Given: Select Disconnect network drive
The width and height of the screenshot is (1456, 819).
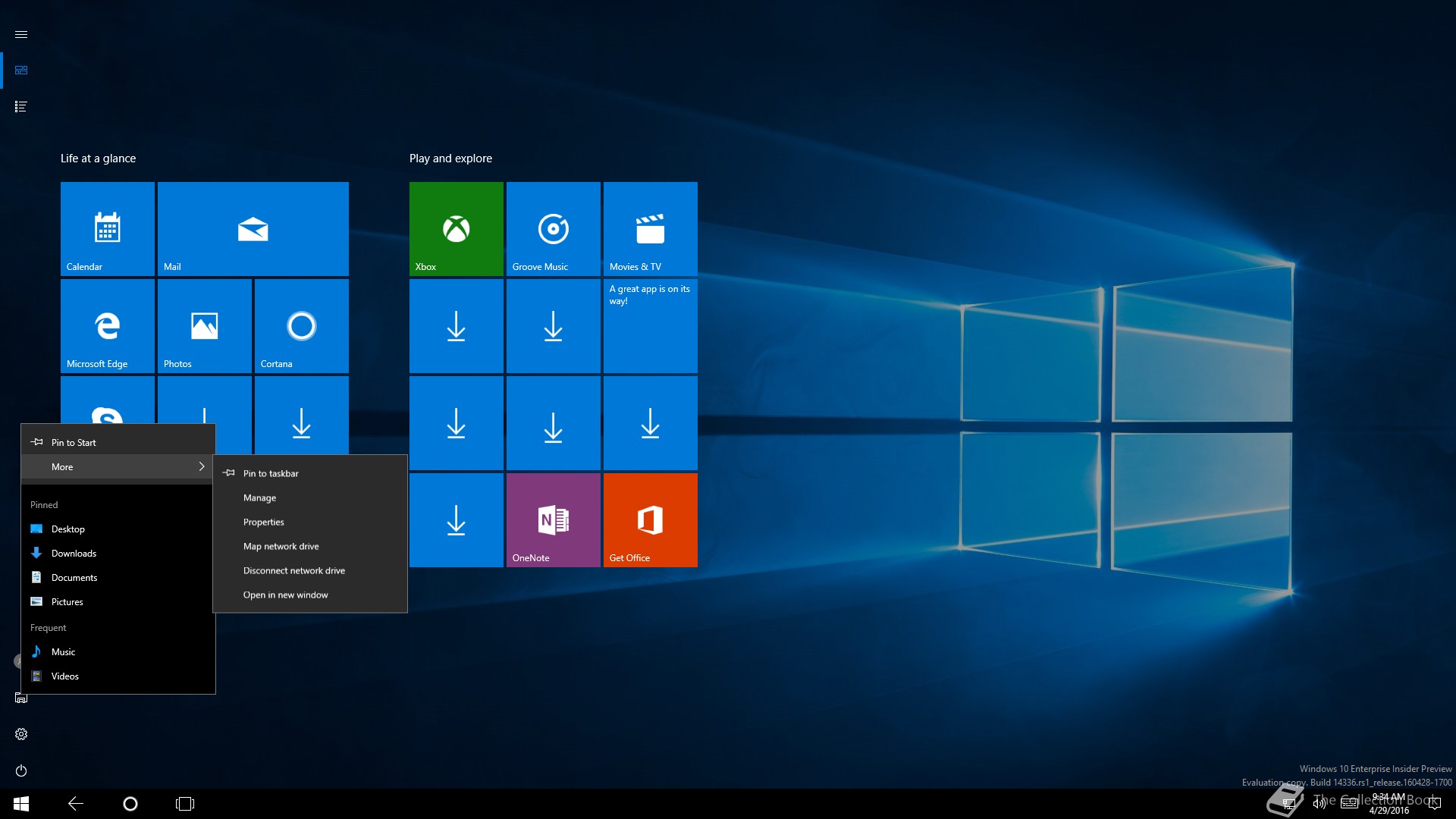Looking at the screenshot, I should 310,570.
